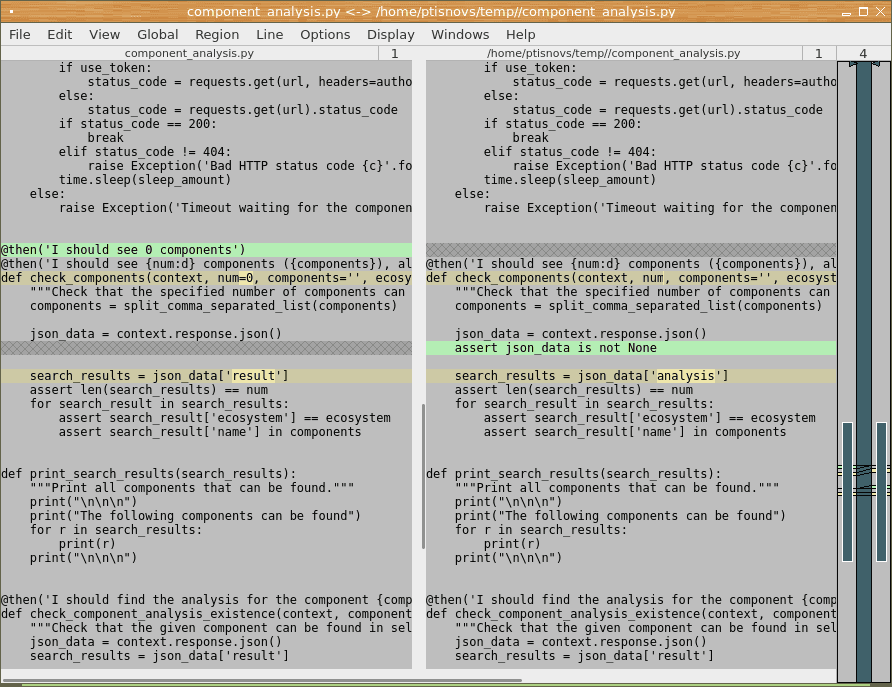Click right line "def print_search_results(search_results):"

click(x=573, y=474)
